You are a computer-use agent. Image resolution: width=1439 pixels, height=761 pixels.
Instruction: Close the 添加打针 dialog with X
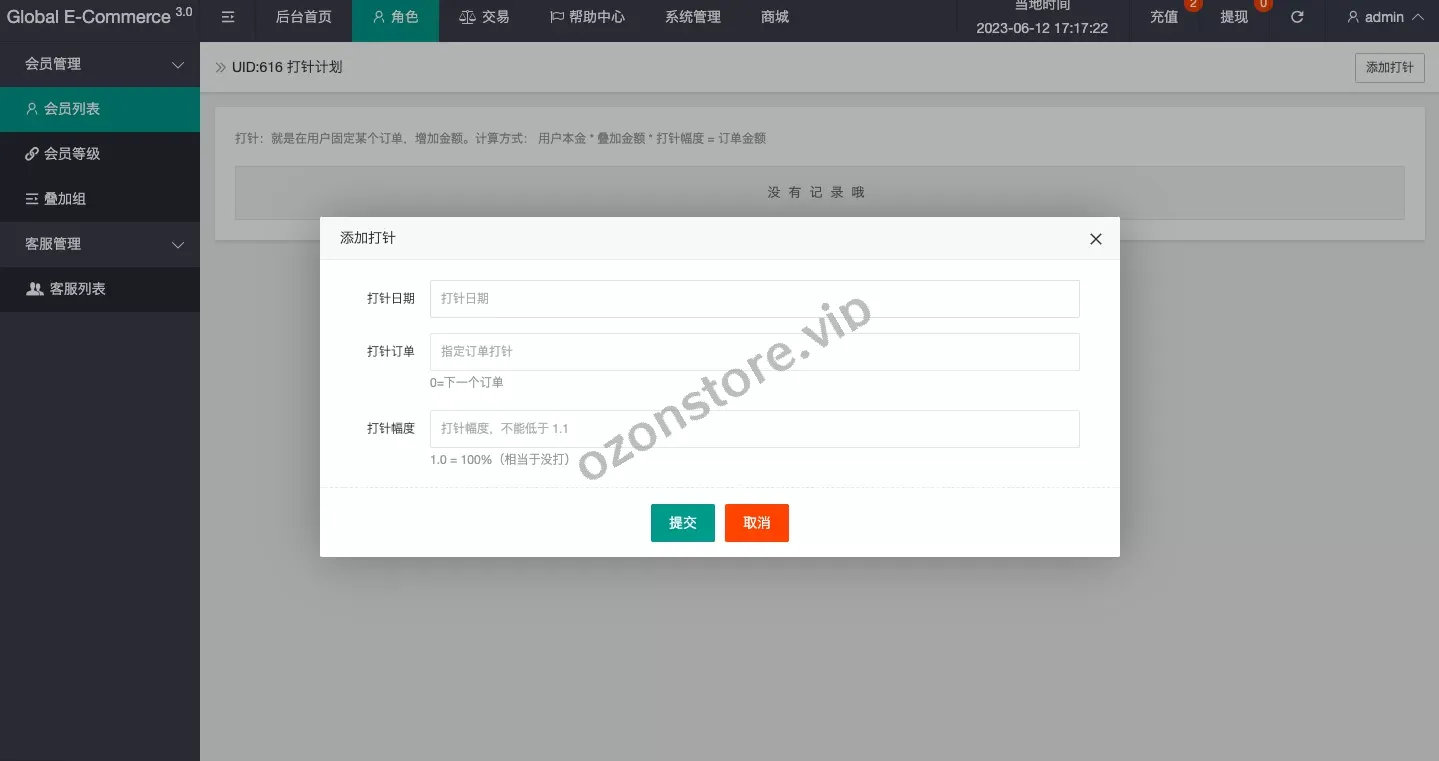tap(1095, 239)
